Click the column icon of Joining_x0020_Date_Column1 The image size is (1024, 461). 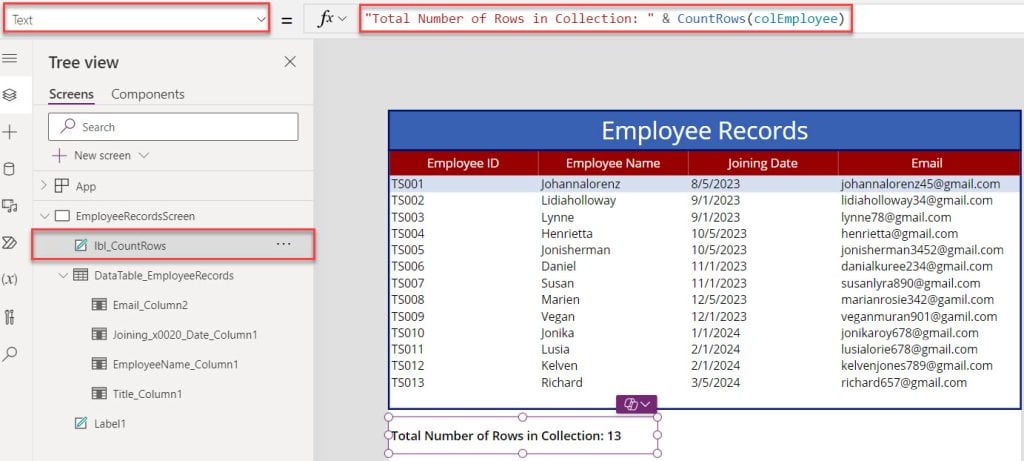[x=99, y=334]
